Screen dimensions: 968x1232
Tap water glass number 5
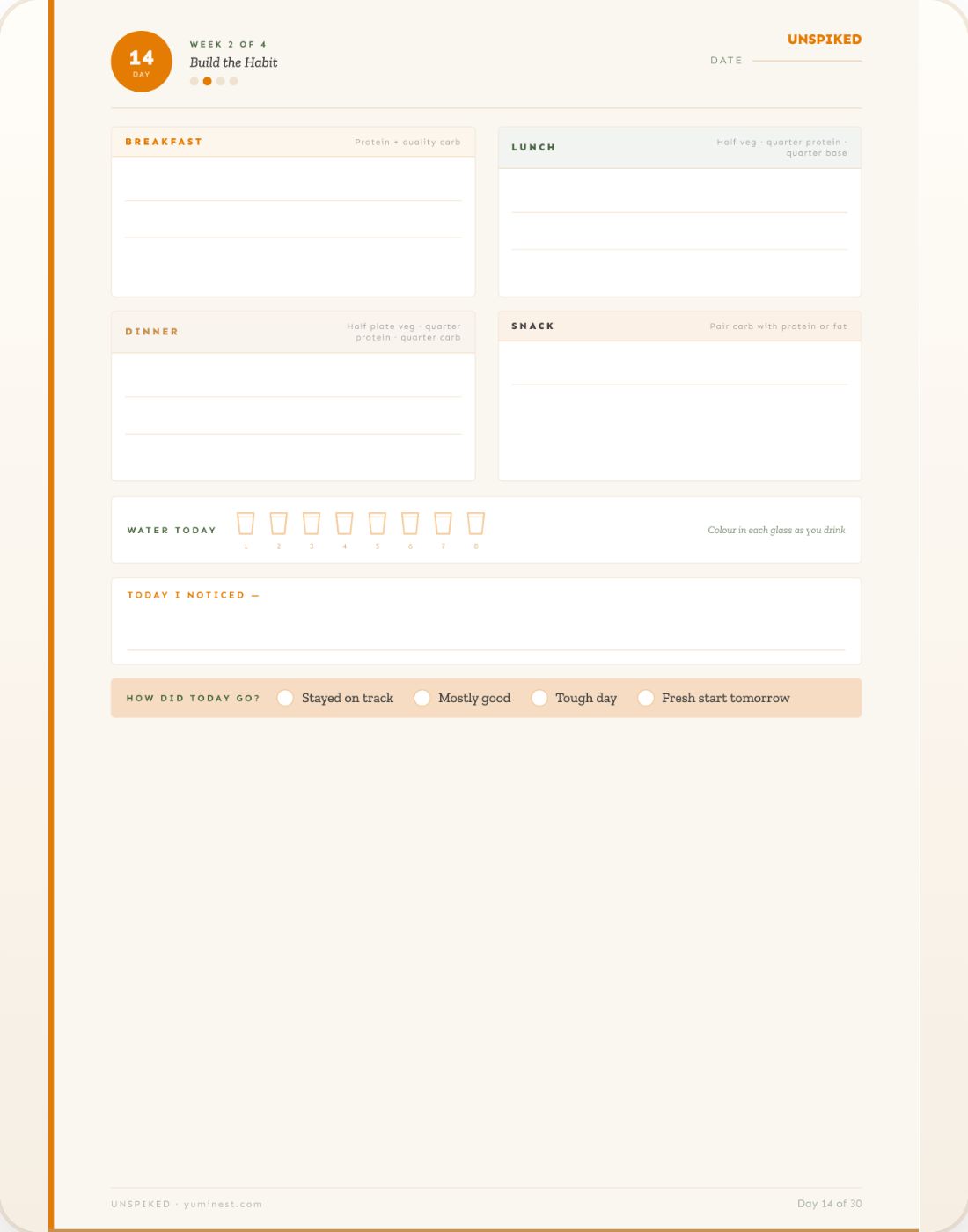coord(378,524)
